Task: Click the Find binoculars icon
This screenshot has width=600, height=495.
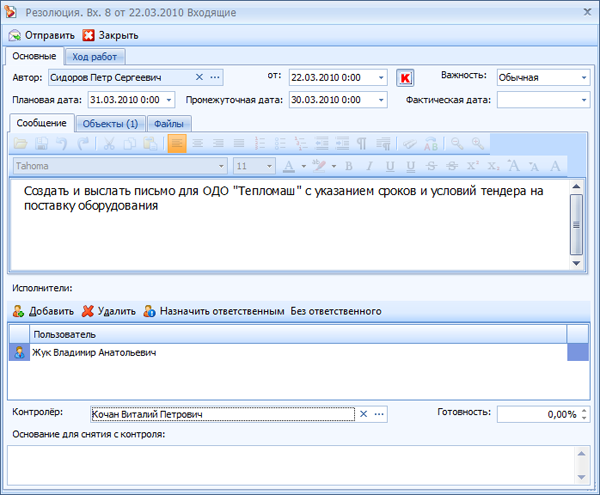Action: [x=409, y=143]
